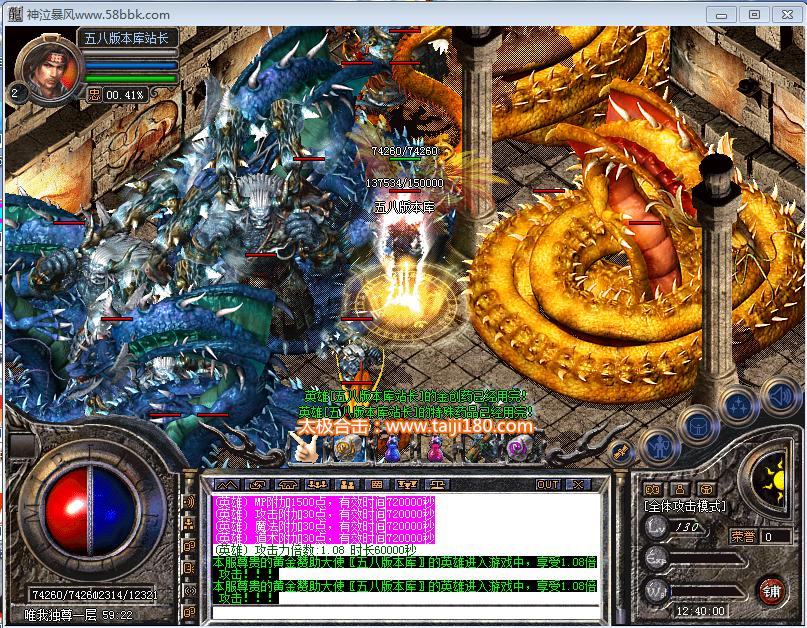This screenshot has width=807, height=628.
Task: Click the hero's green health bar
Action: (x=131, y=79)
